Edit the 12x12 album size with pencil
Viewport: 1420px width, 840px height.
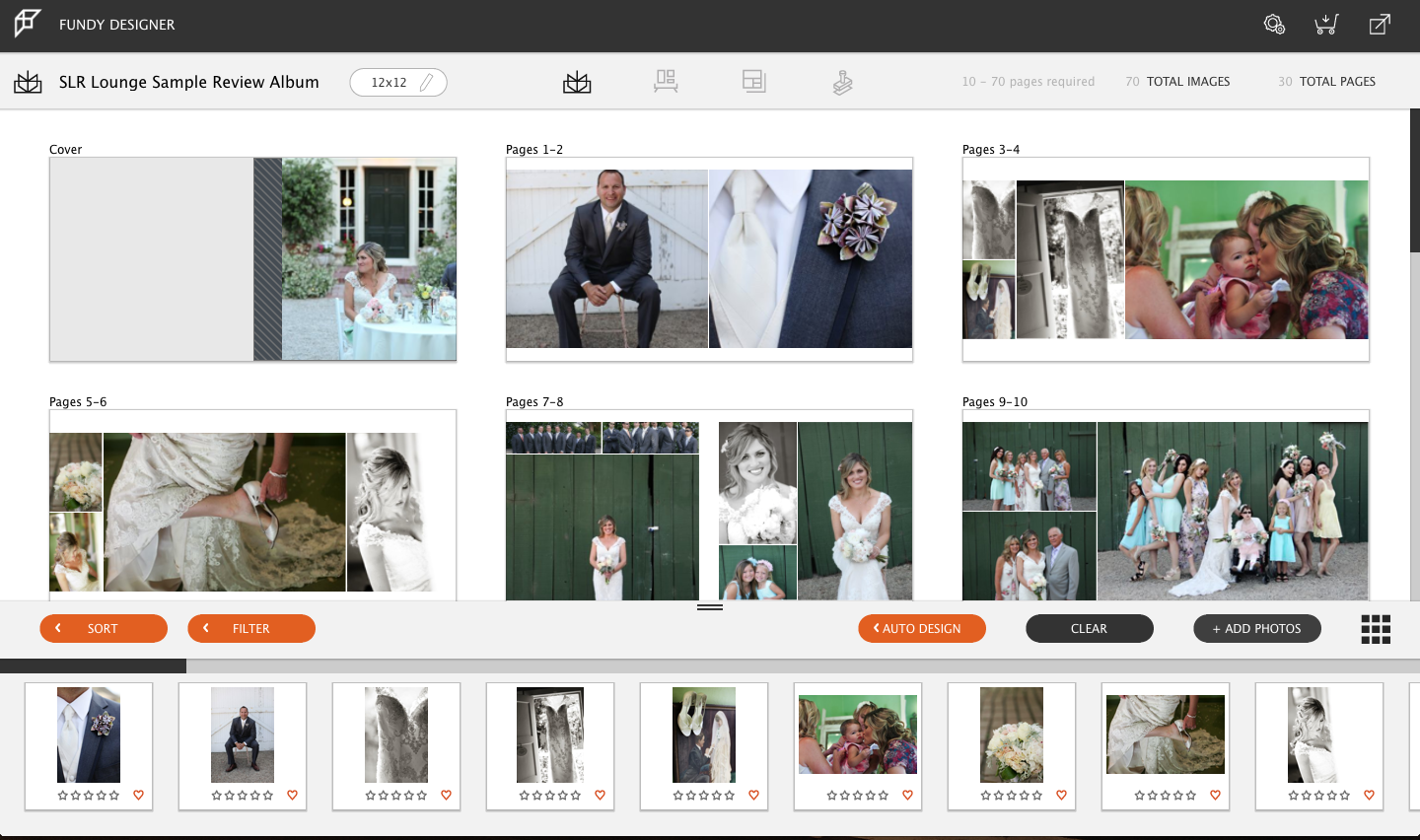(427, 82)
